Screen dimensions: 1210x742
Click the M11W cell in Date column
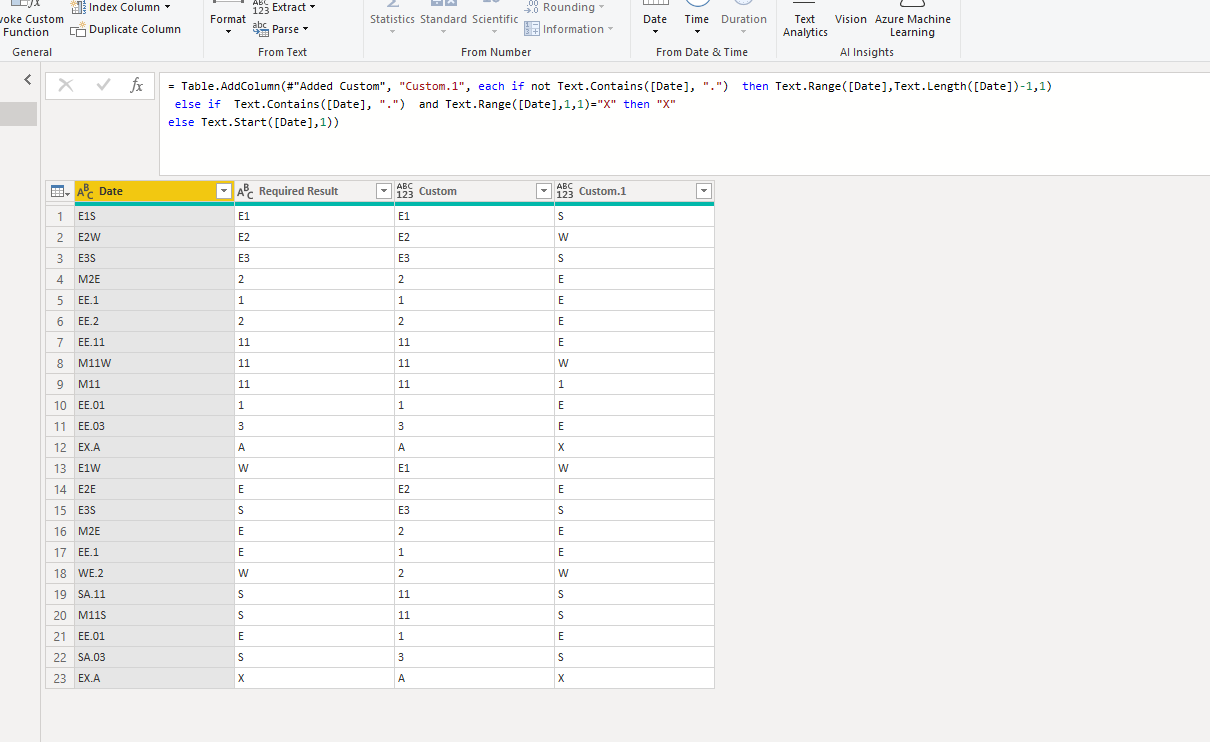154,363
